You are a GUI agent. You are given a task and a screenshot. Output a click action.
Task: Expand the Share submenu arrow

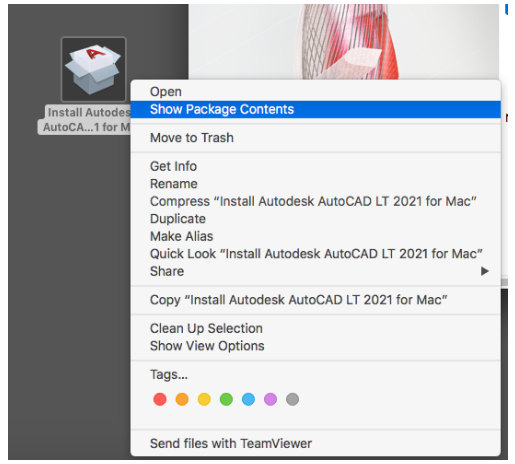coord(485,271)
